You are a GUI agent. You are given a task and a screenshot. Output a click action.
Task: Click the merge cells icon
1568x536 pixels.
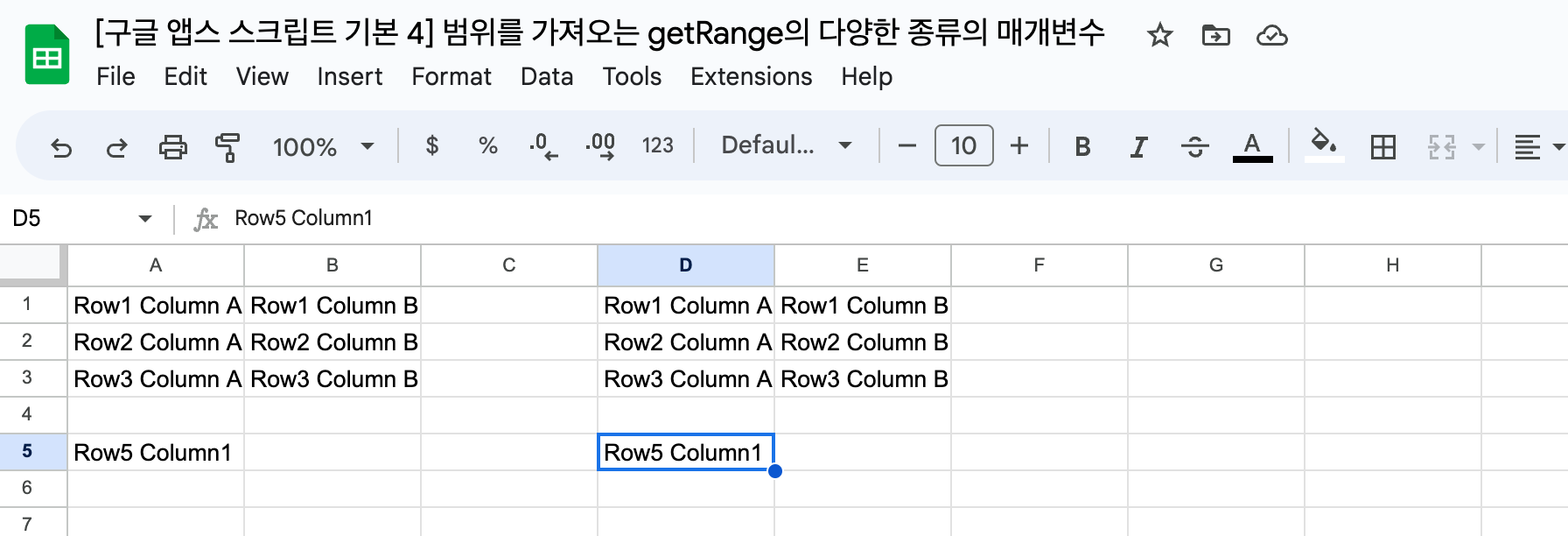click(x=1441, y=146)
